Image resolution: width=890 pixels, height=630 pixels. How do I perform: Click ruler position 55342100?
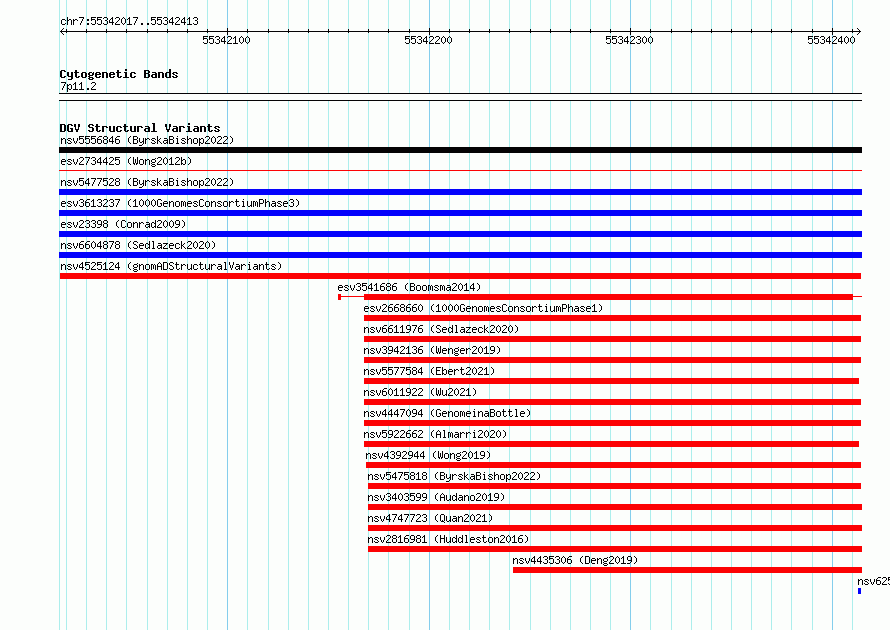pyautogui.click(x=226, y=40)
